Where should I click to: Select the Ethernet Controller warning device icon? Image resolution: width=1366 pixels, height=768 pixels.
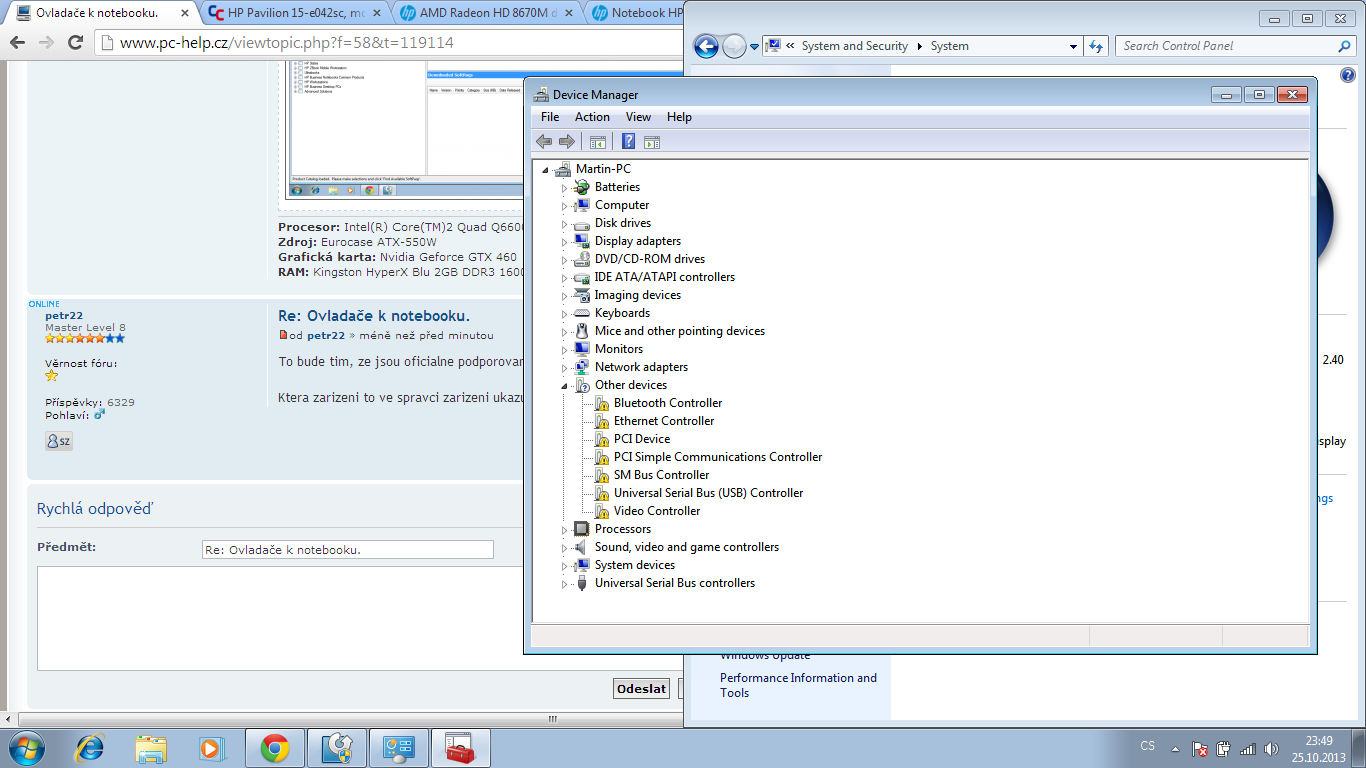(x=601, y=421)
